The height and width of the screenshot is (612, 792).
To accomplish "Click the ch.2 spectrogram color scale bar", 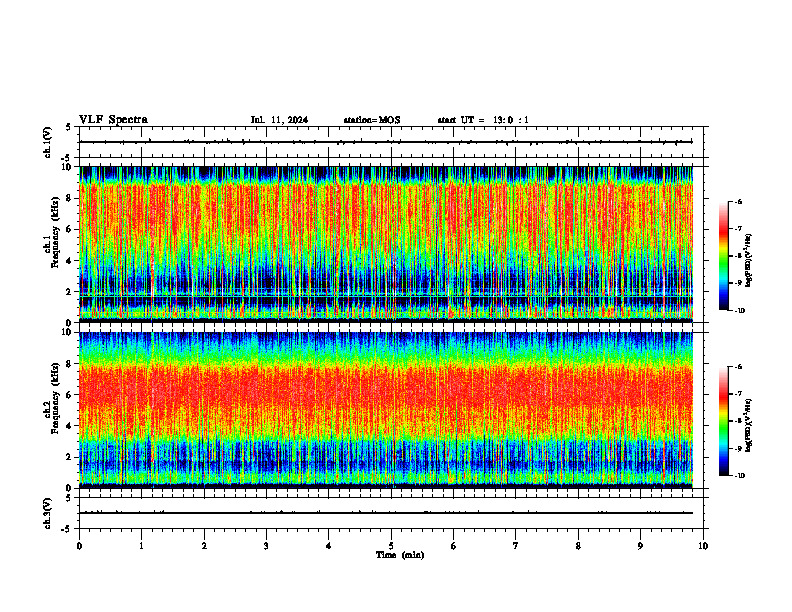I will coord(723,421).
